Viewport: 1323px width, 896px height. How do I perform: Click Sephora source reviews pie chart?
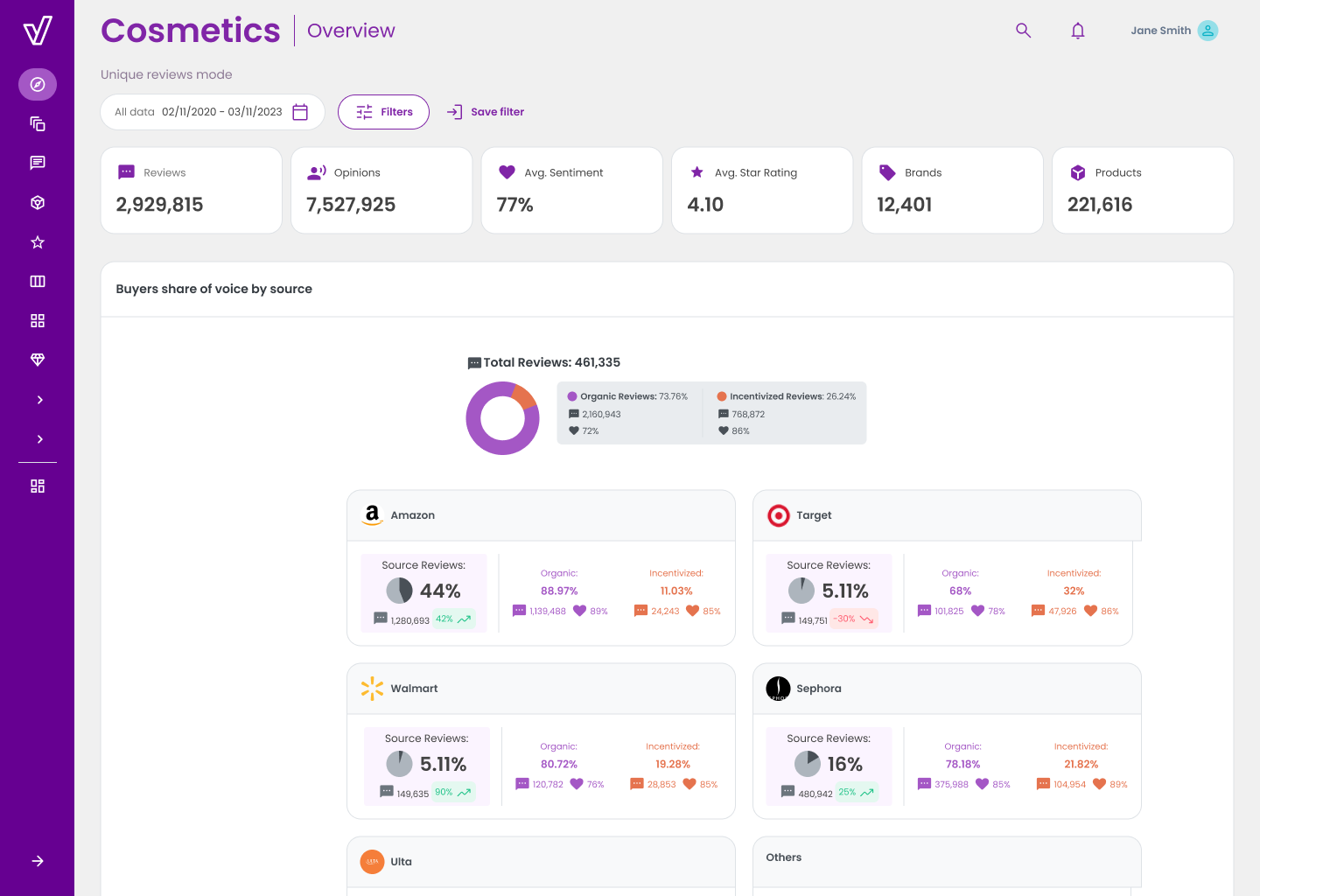pos(808,764)
